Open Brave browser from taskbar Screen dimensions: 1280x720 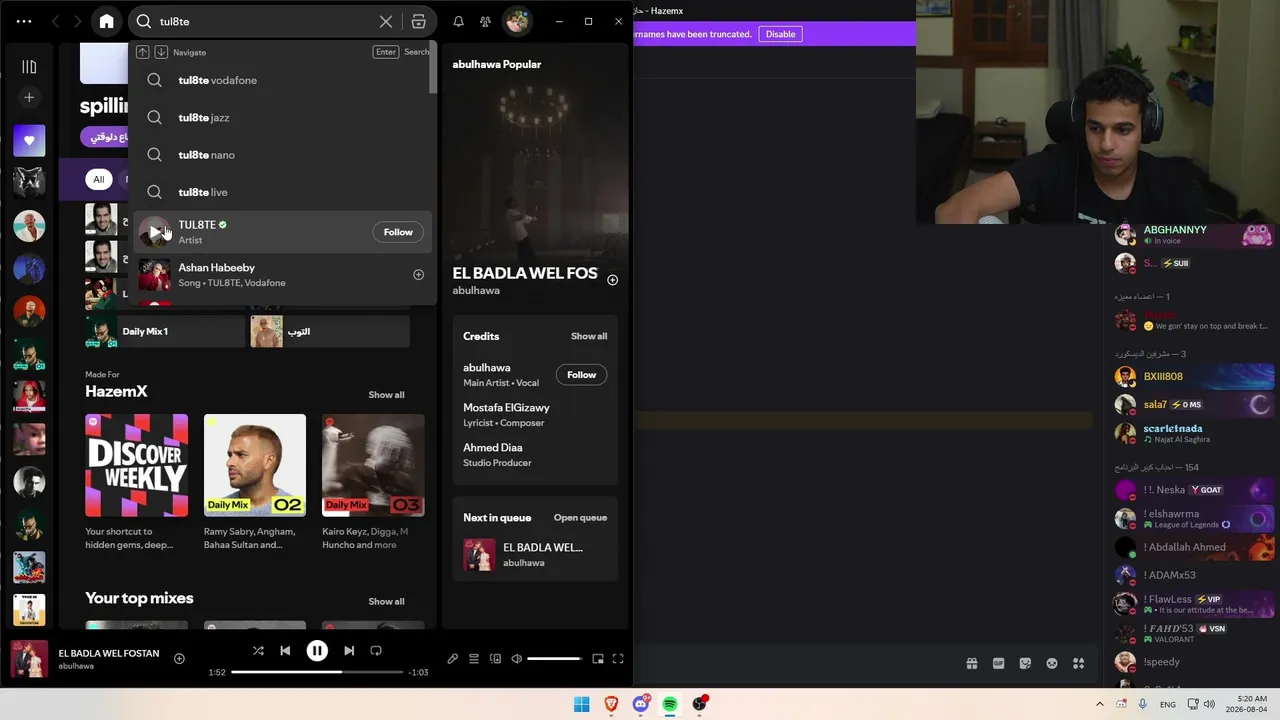pos(611,704)
